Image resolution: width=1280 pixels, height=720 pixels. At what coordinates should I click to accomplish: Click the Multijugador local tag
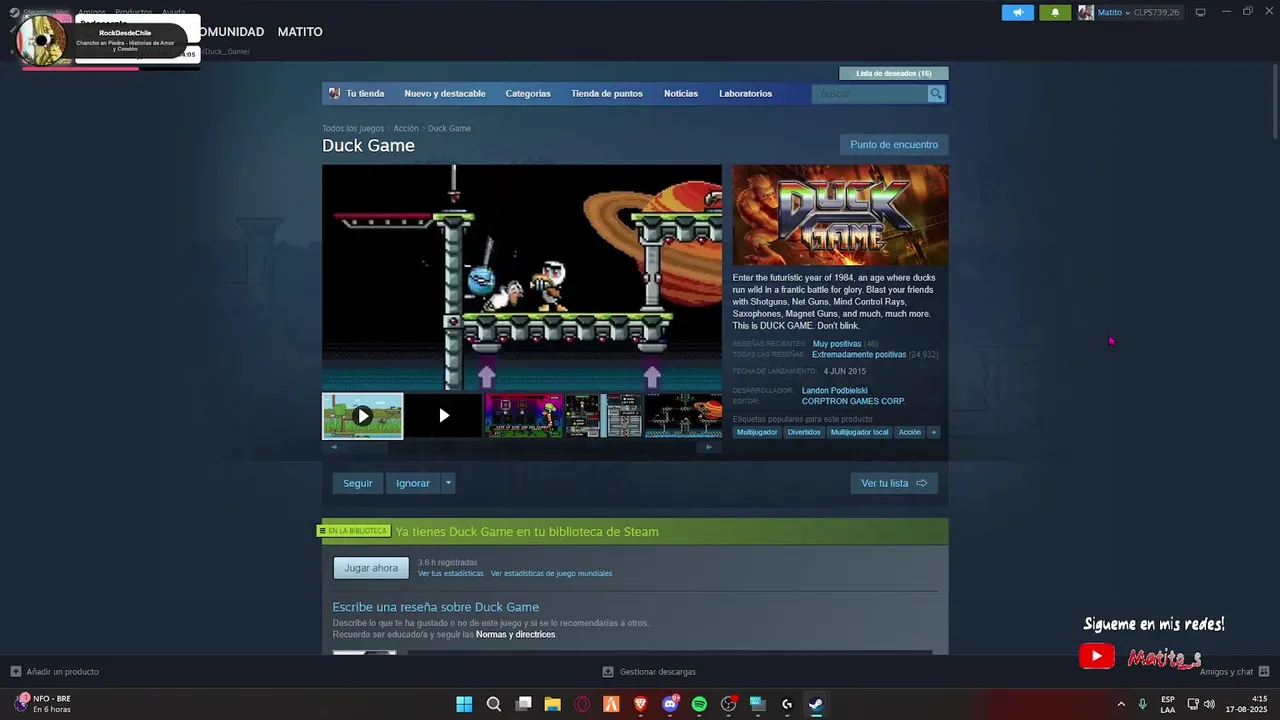click(860, 433)
